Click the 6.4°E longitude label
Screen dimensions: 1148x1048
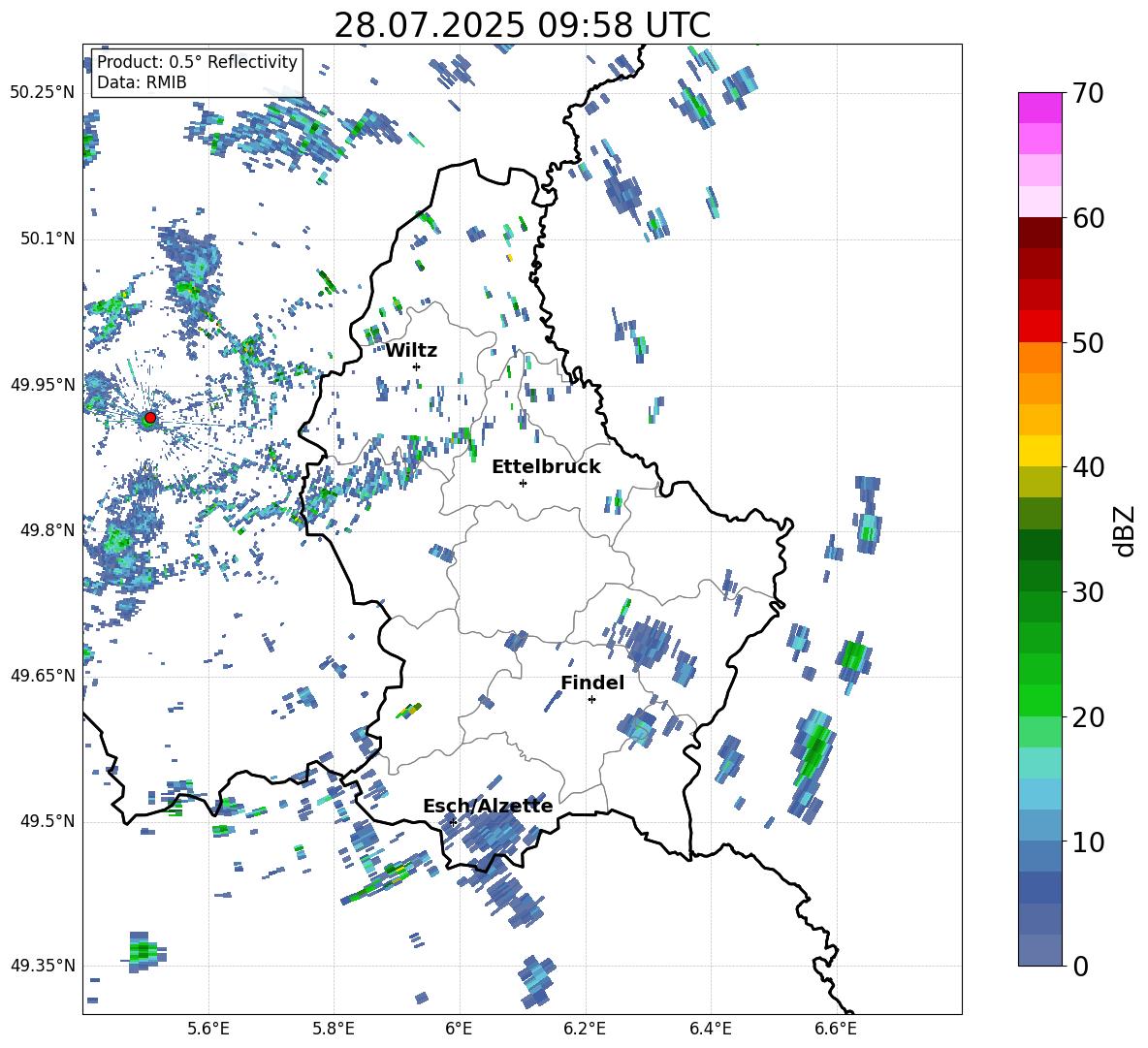point(710,1029)
